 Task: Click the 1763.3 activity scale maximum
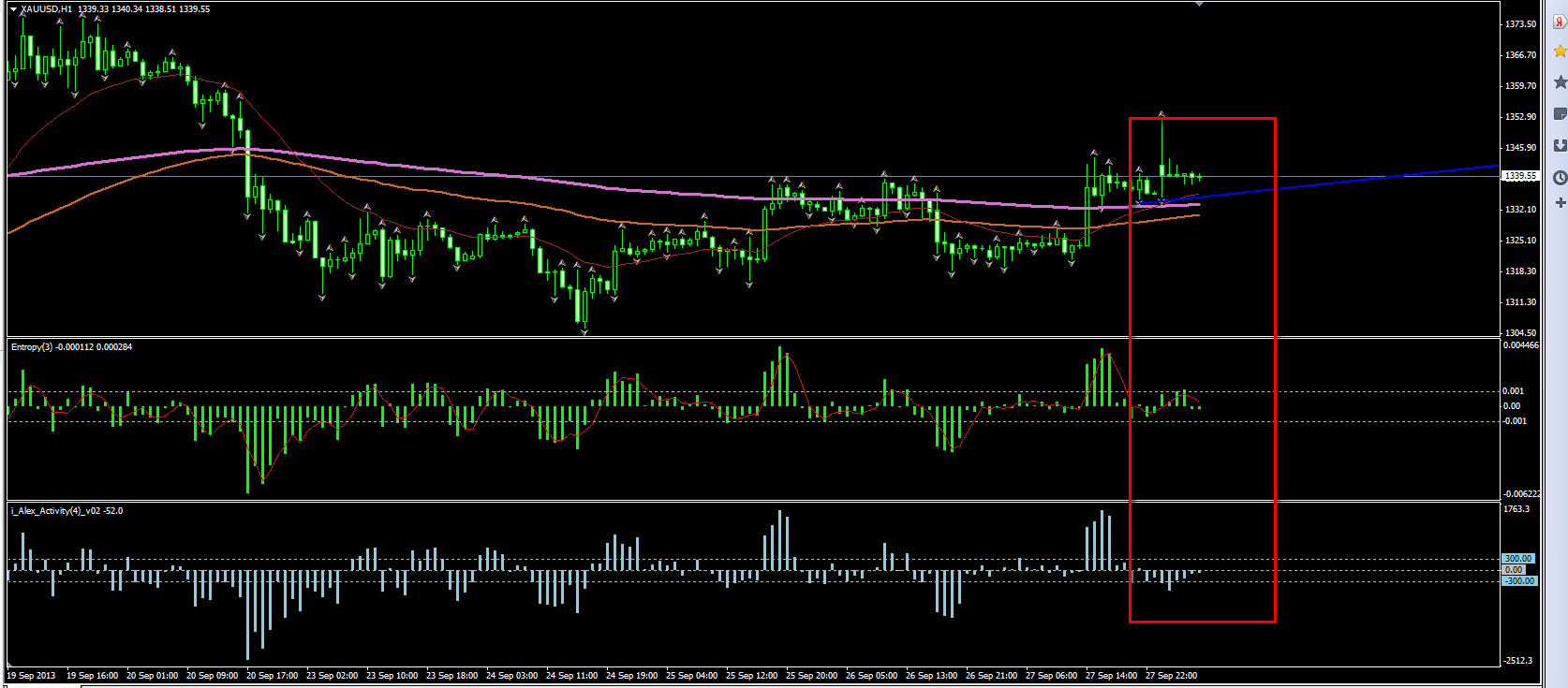click(x=1516, y=509)
